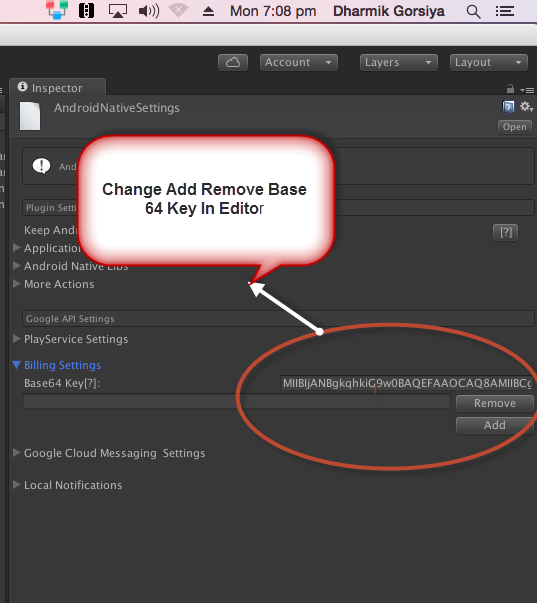This screenshot has width=537, height=603.
Task: Click the clock Mon 7:08 pm
Action: (x=273, y=11)
